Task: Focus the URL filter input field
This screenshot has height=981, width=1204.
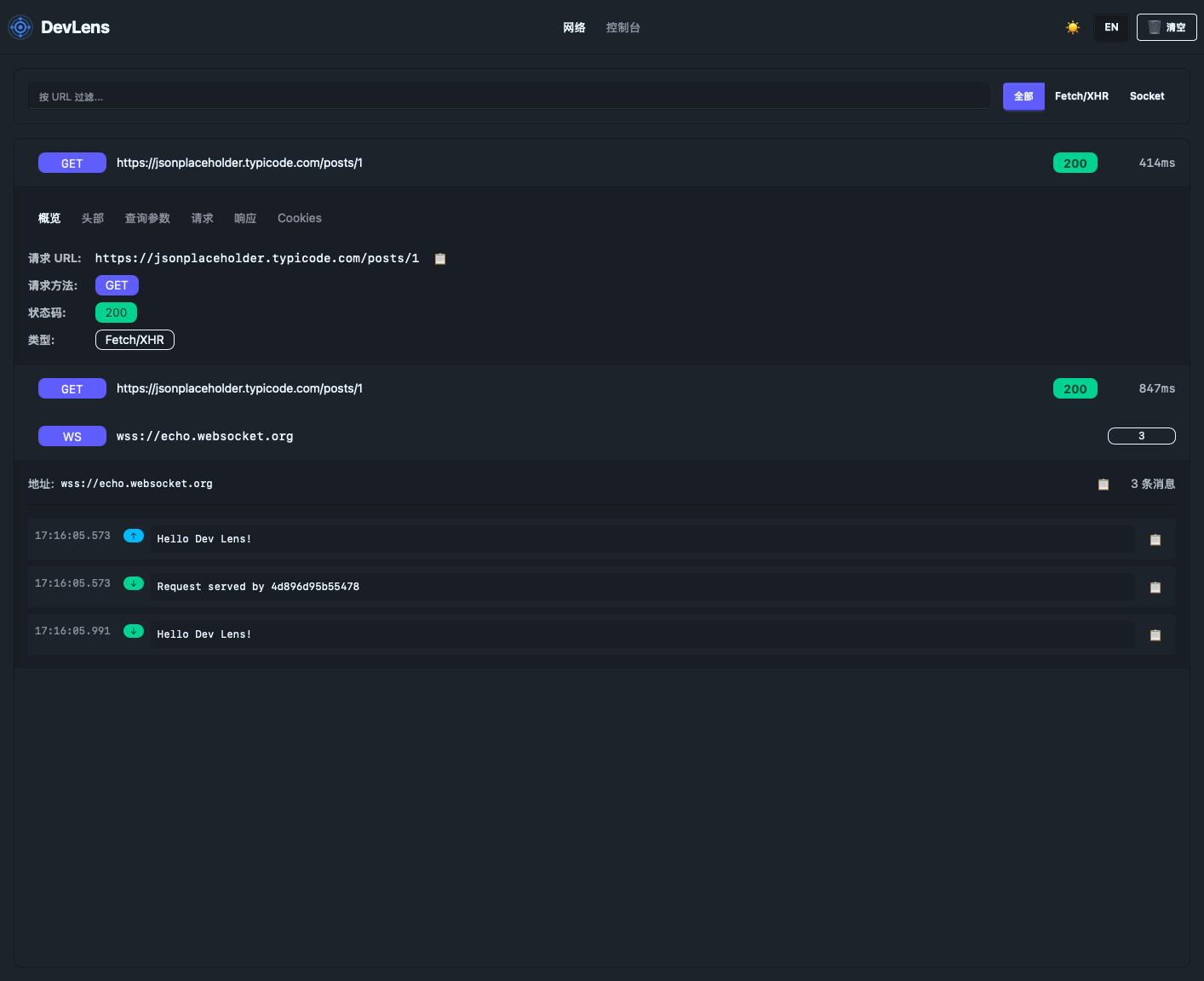Action: [508, 96]
